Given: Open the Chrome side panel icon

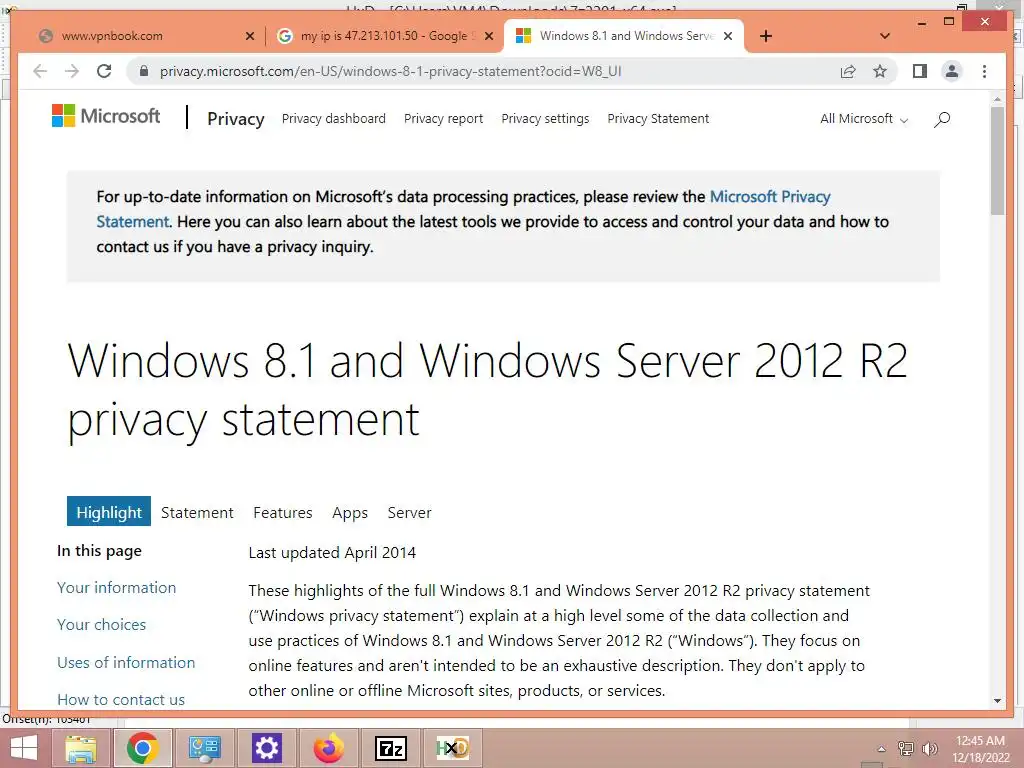Looking at the screenshot, I should pos(920,71).
